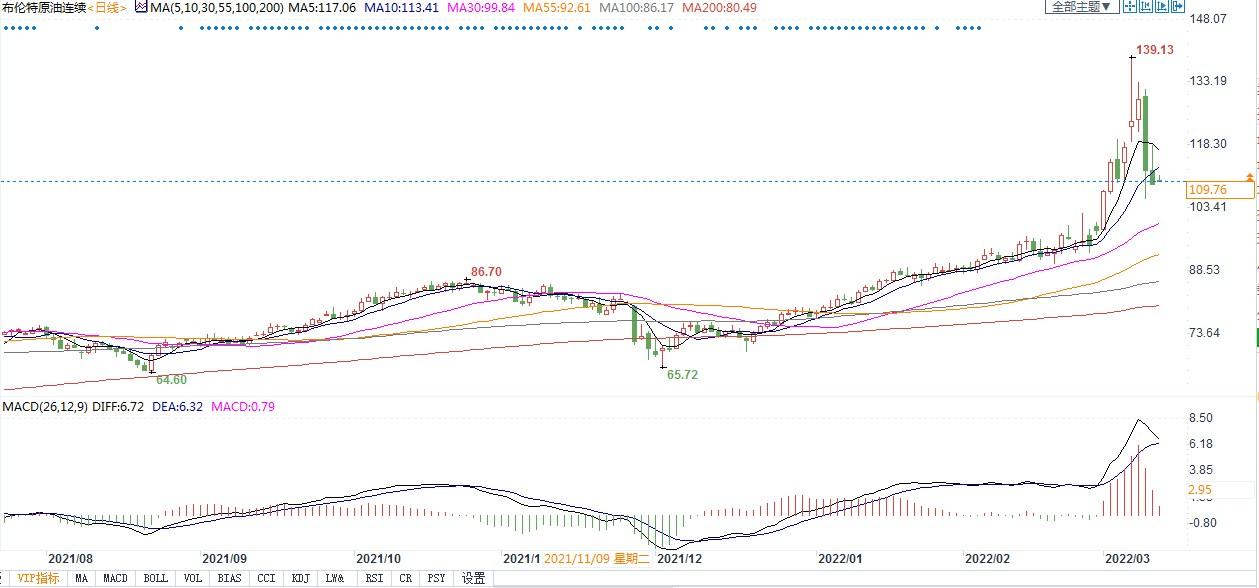Click the 2021/09 date axis label
1259x588 pixels.
224,557
